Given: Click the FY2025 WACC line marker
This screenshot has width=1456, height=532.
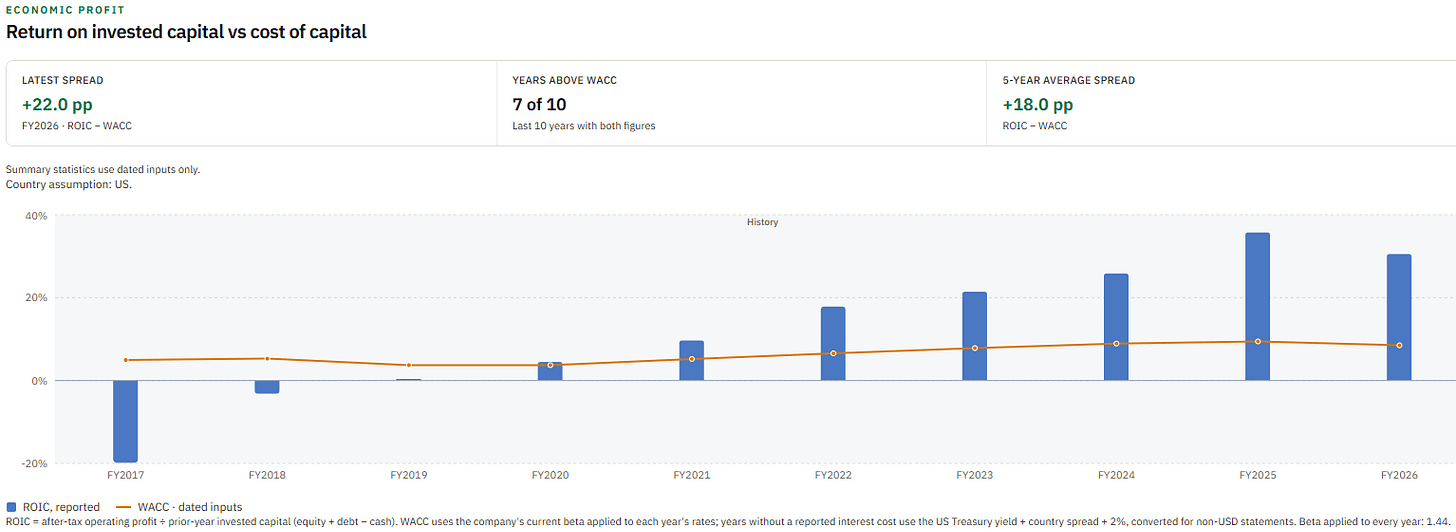Looking at the screenshot, I should pos(1258,342).
